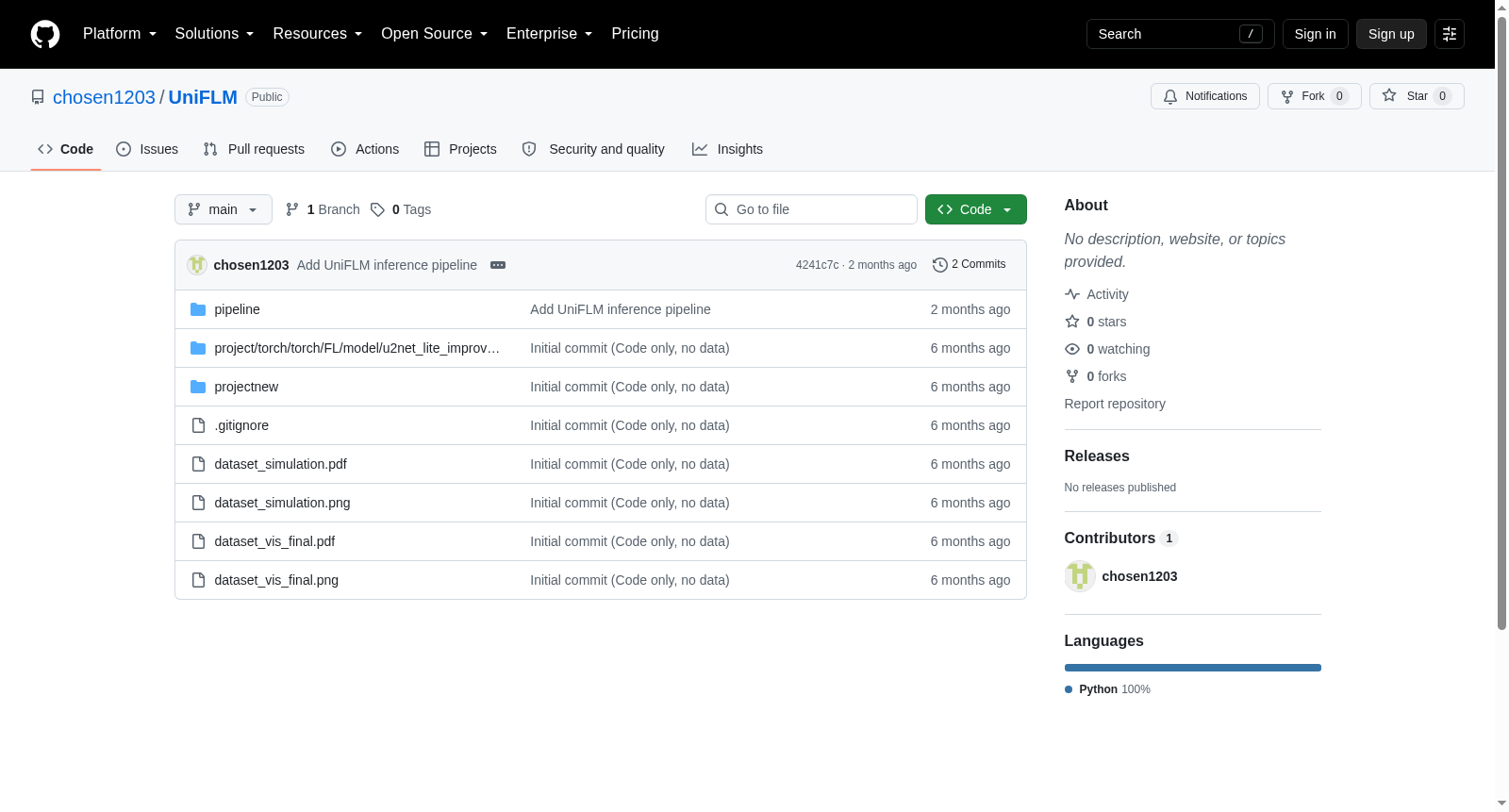Click the tag icon next to 0 Tags
Screen dimensions: 1509x812
point(377,209)
